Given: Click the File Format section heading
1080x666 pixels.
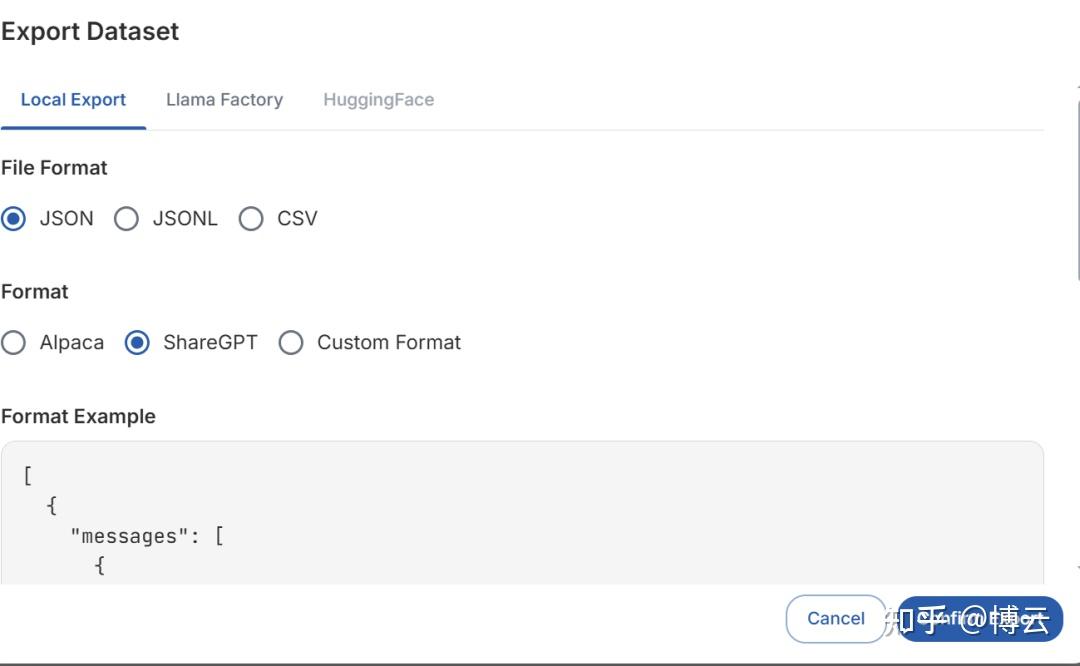Looking at the screenshot, I should (x=54, y=168).
